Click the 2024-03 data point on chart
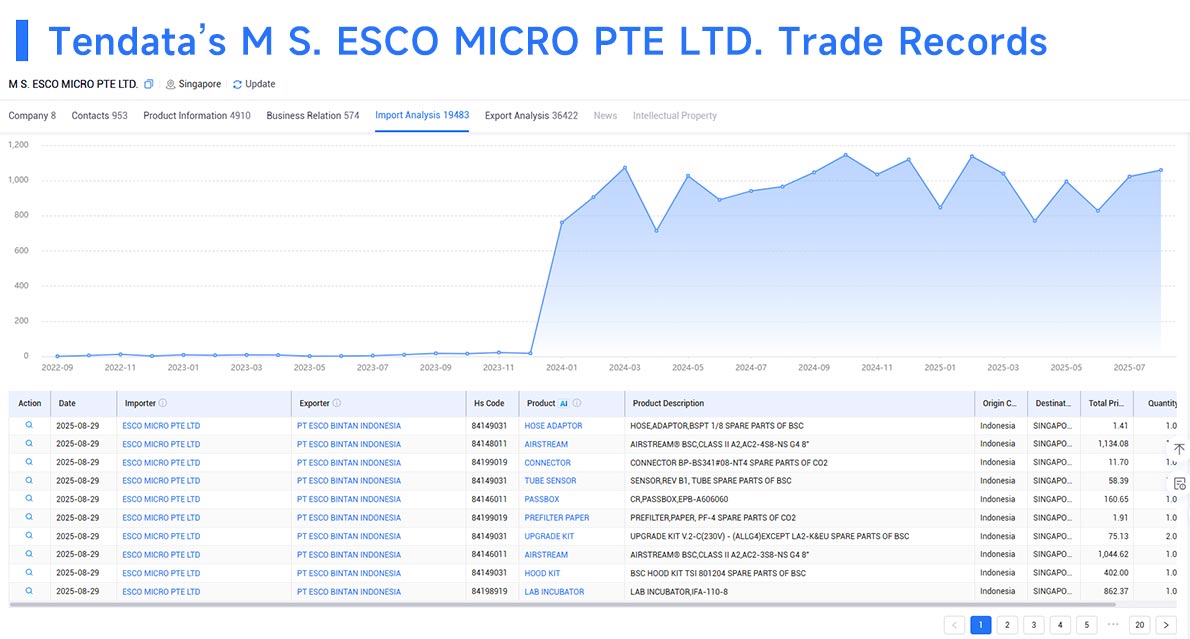 (625, 168)
